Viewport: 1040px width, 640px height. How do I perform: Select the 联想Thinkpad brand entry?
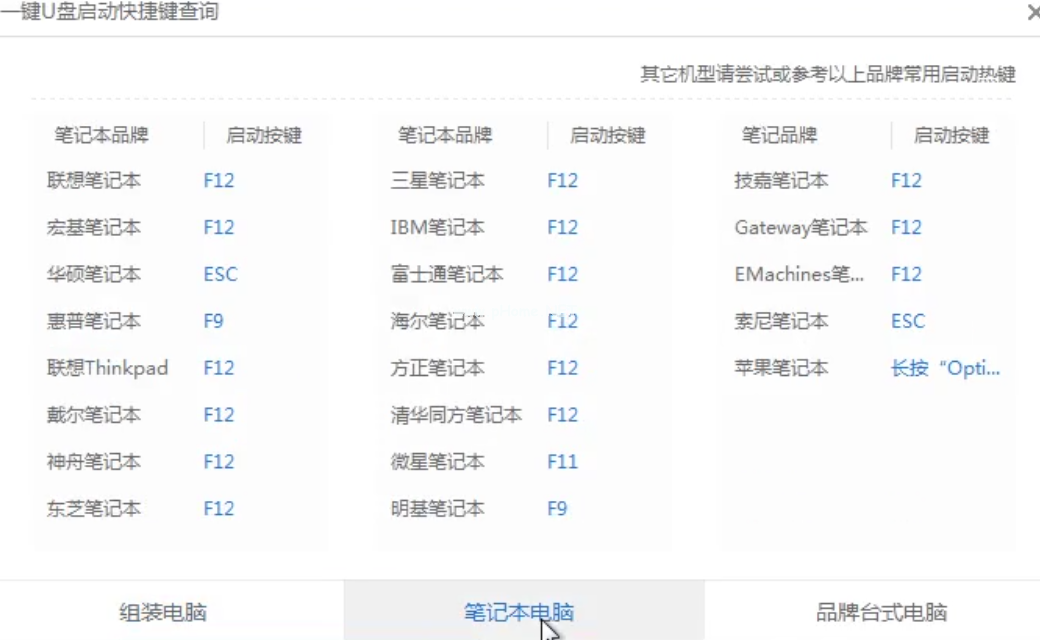click(x=107, y=368)
